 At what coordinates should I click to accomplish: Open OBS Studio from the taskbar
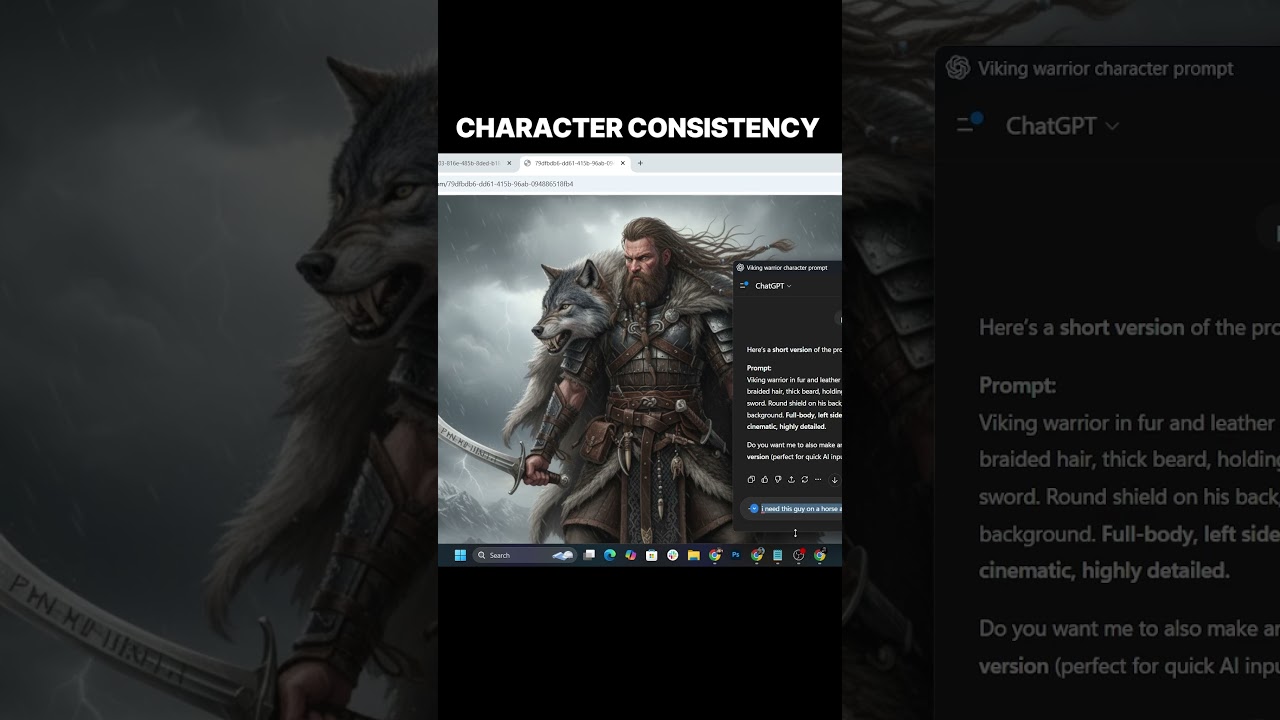[798, 555]
